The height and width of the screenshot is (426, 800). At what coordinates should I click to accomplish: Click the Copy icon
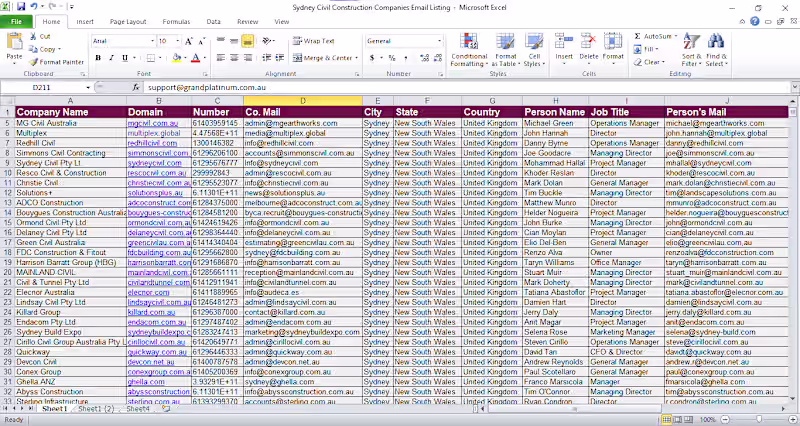pos(33,49)
